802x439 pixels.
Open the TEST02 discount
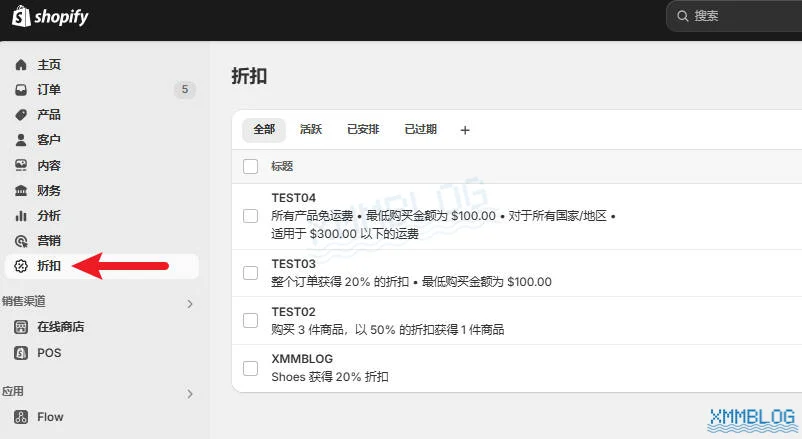[294, 312]
